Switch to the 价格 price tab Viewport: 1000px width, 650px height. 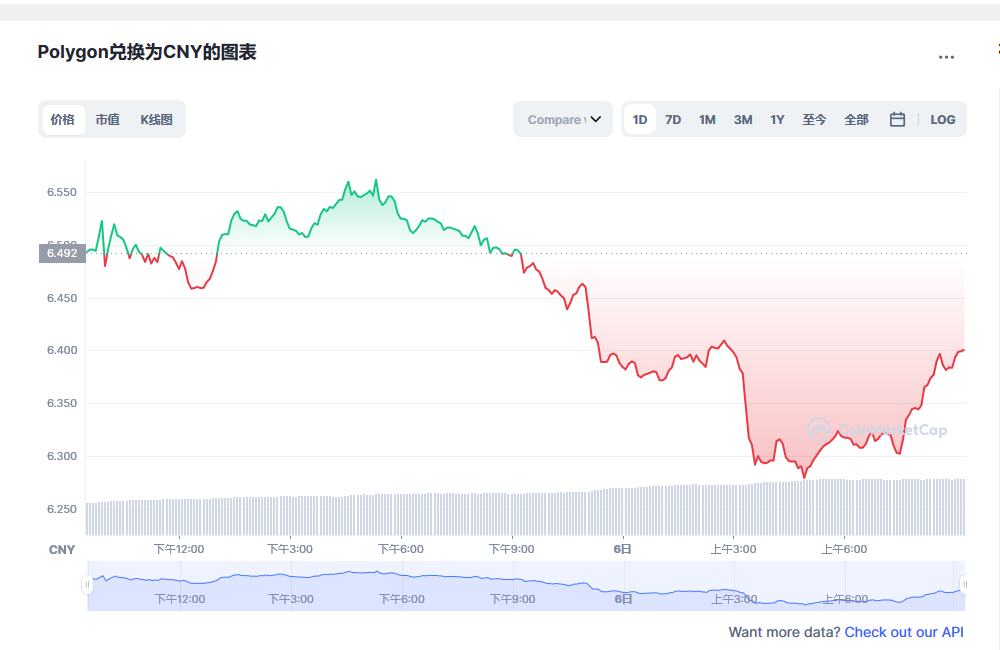pos(63,119)
